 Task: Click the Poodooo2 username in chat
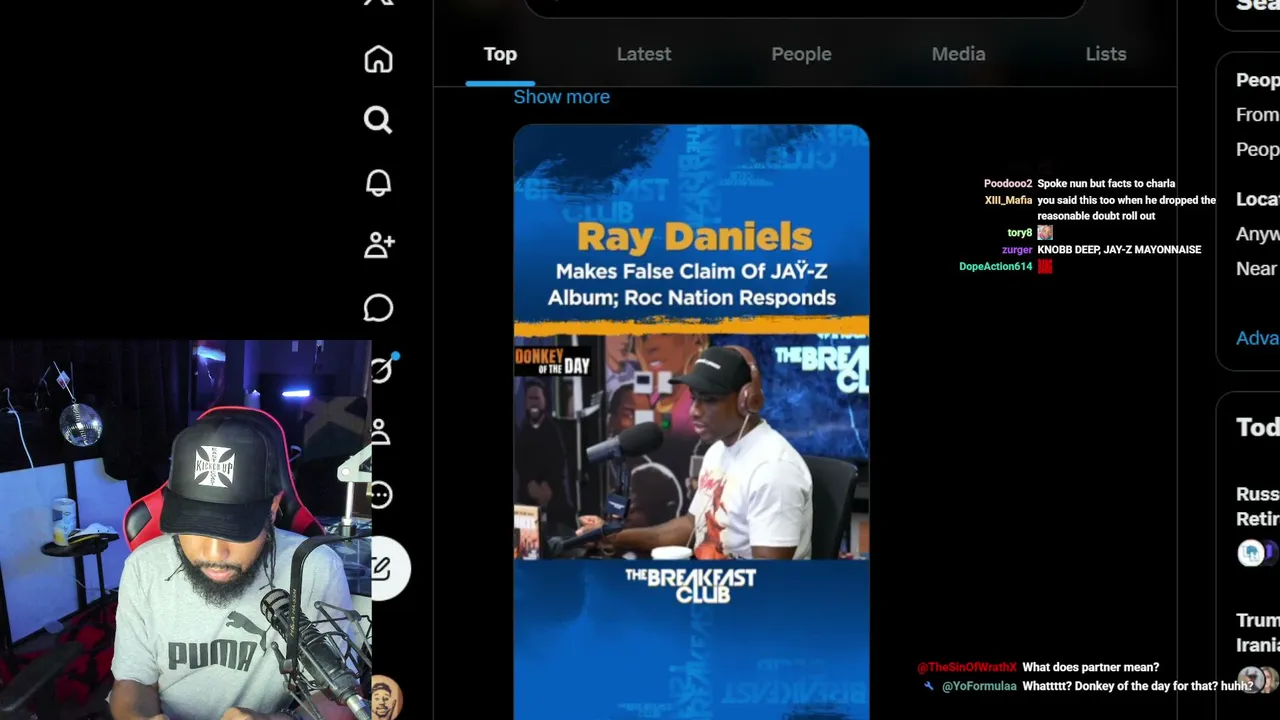pyautogui.click(x=1008, y=184)
